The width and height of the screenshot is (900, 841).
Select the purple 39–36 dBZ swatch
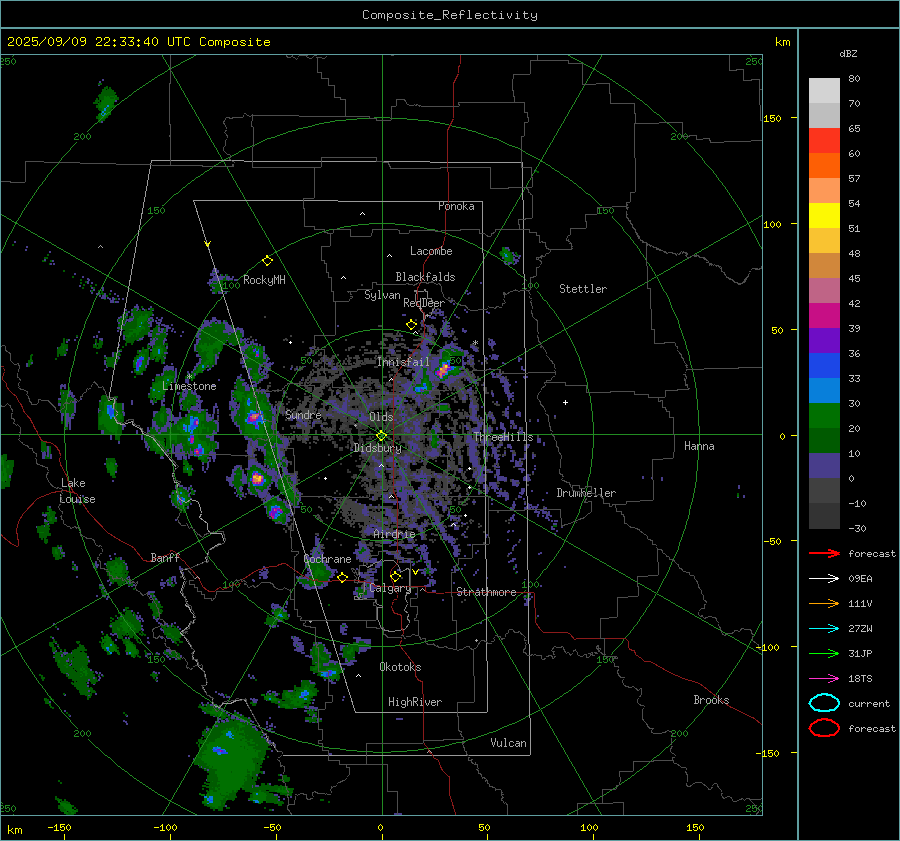tap(824, 341)
